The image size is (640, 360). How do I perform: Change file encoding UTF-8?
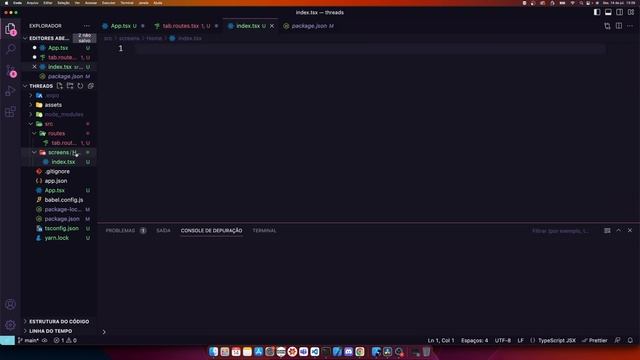click(502, 340)
